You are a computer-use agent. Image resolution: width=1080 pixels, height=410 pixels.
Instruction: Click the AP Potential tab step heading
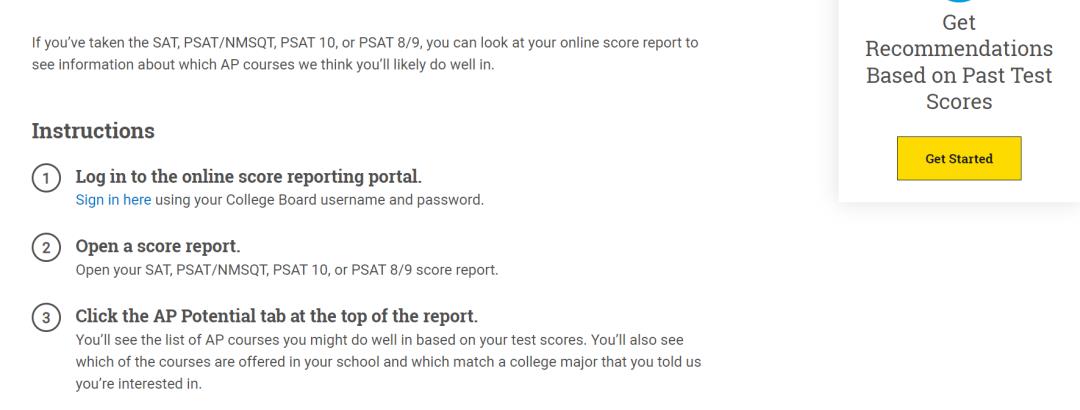tap(277, 316)
